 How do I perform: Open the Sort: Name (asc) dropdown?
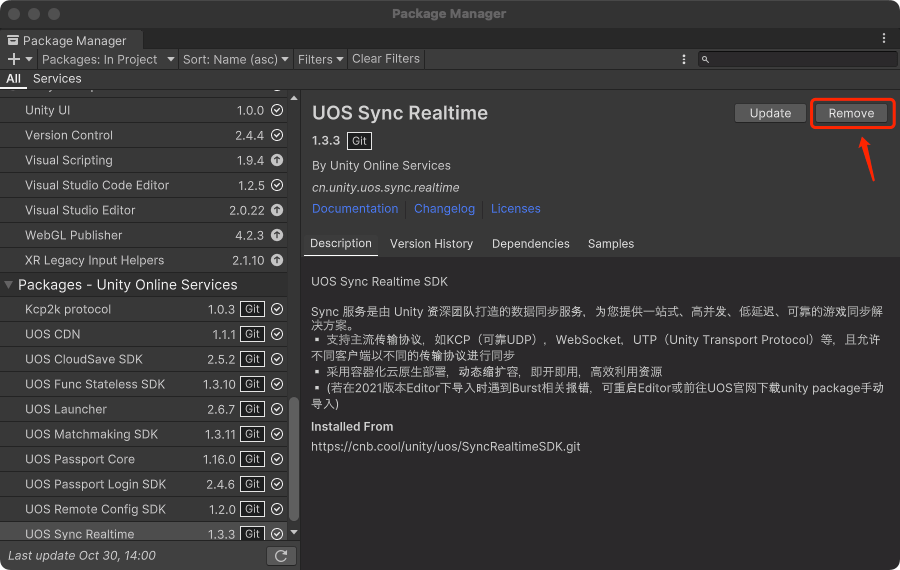click(235, 59)
